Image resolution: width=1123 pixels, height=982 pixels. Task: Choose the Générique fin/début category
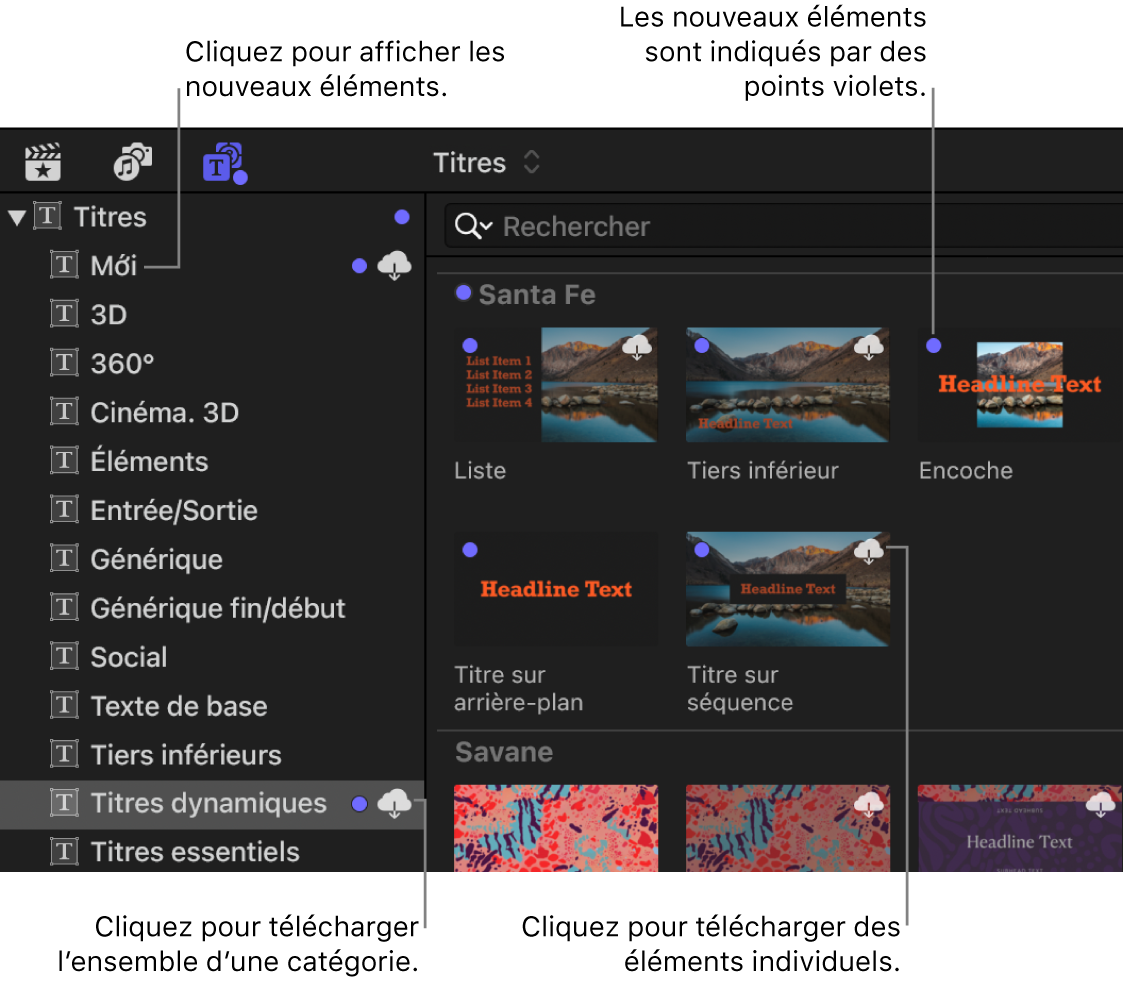(x=217, y=608)
